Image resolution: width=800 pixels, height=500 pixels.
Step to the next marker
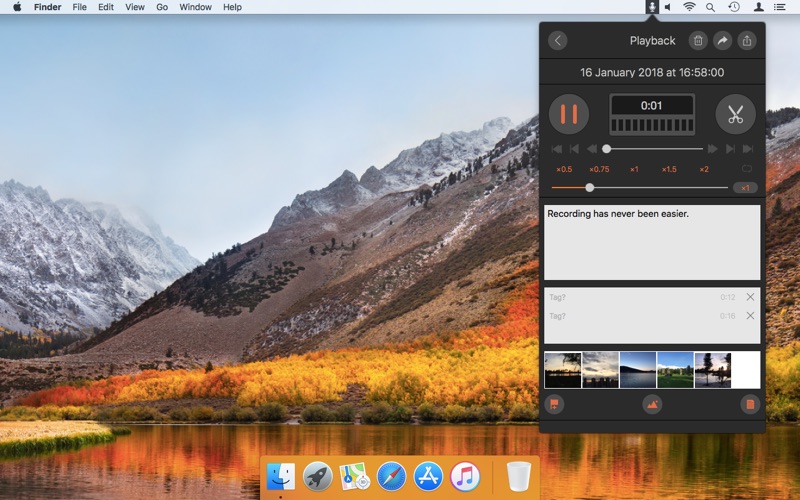730,149
